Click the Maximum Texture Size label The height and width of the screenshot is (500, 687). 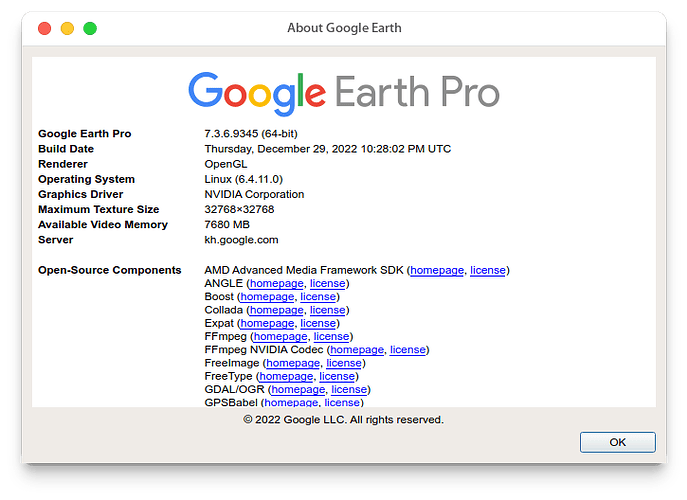point(99,209)
